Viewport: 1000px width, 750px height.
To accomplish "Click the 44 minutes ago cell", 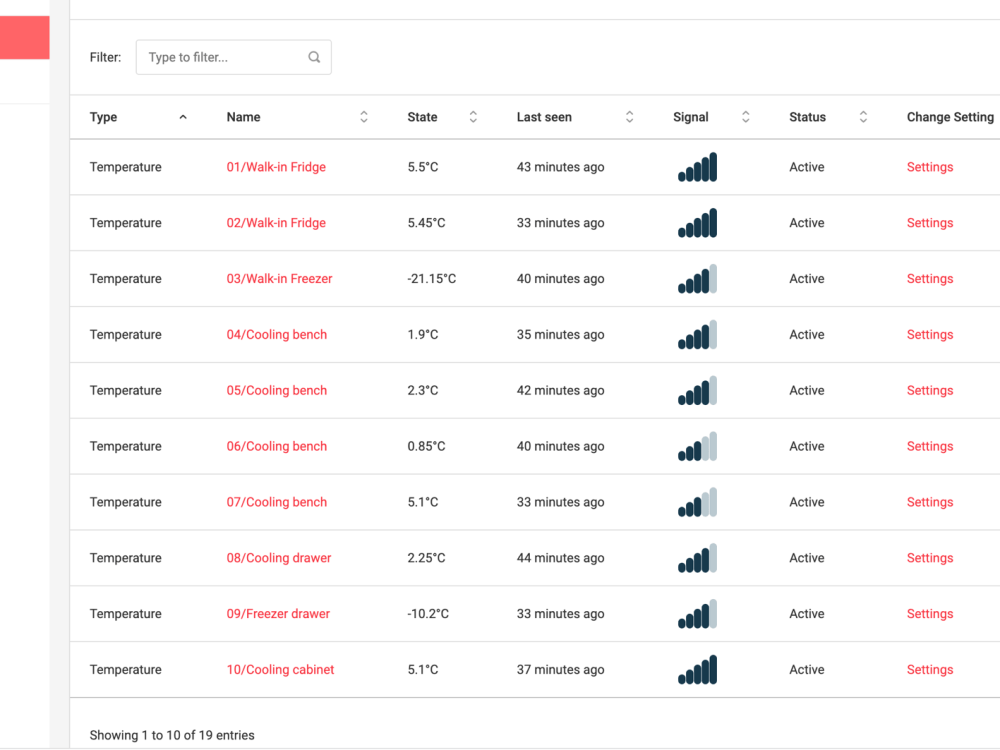I will click(561, 558).
